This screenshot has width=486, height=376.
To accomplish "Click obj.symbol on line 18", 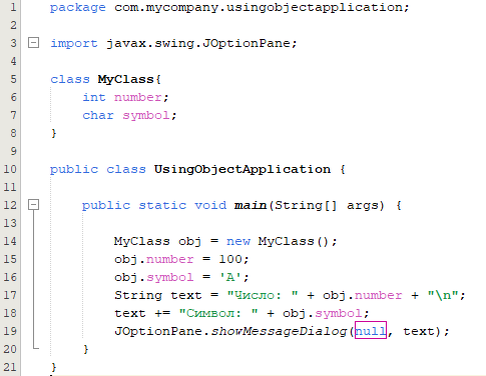I will (x=322, y=313).
